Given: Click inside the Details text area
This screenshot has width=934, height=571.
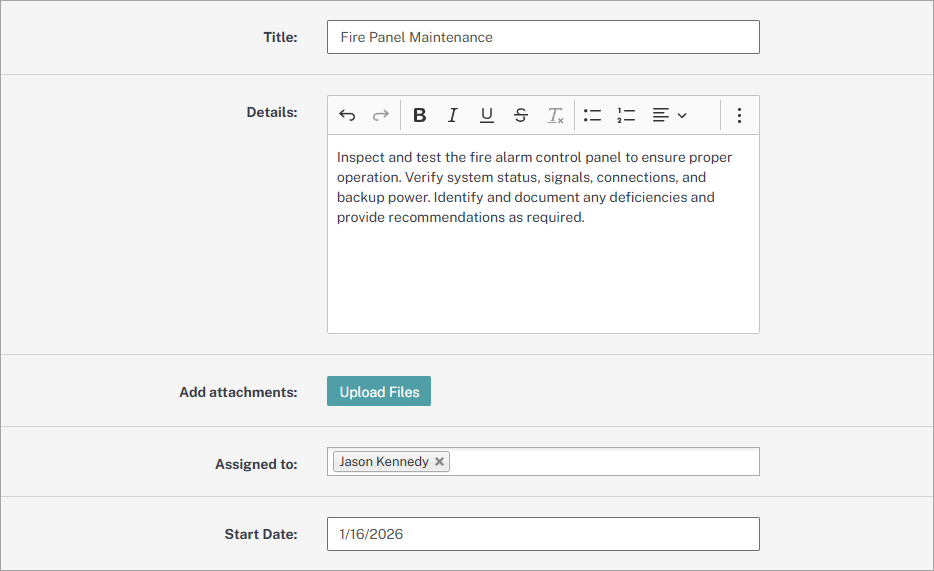Looking at the screenshot, I should (543, 234).
